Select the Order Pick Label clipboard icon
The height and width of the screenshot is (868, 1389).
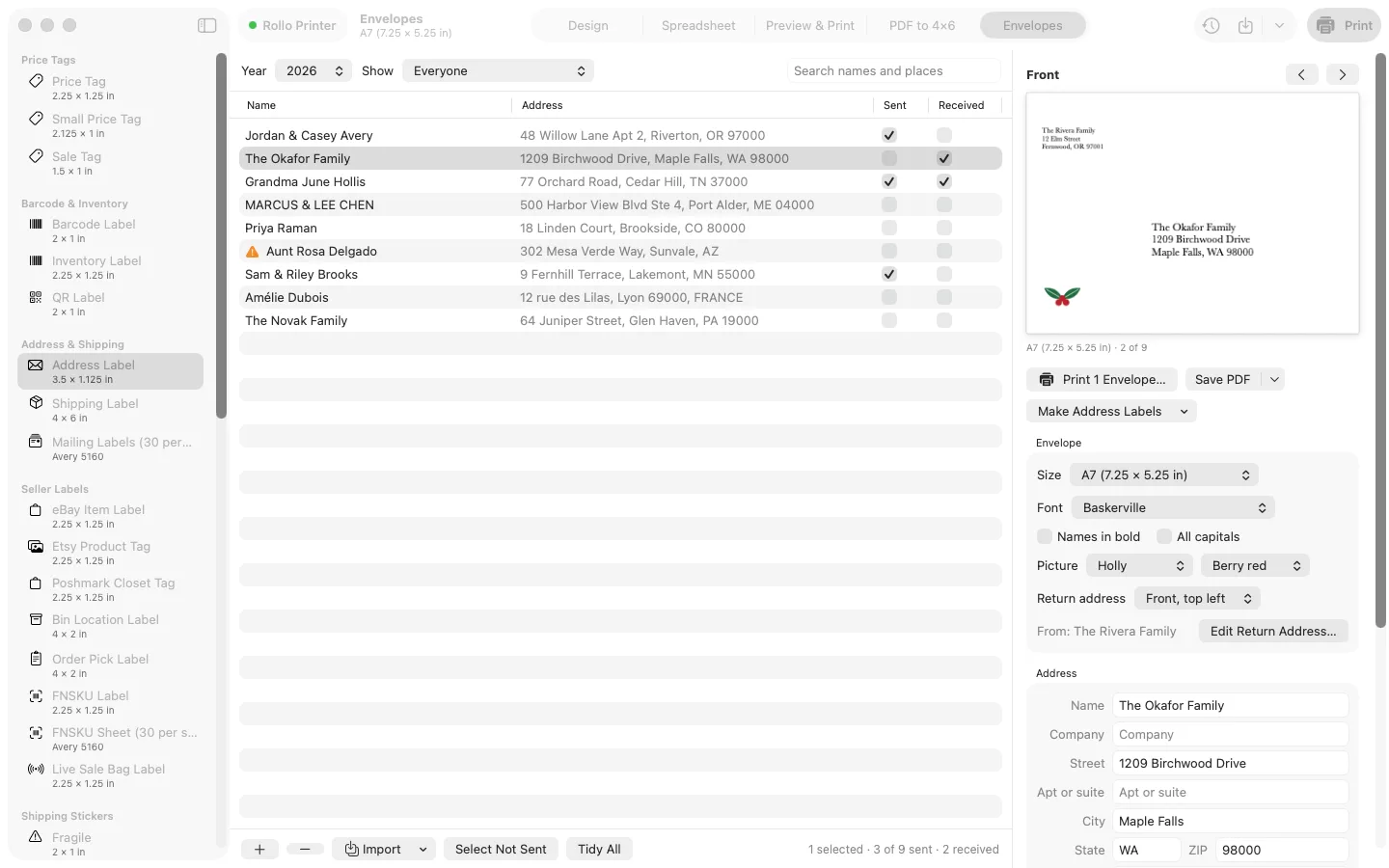coord(36,659)
